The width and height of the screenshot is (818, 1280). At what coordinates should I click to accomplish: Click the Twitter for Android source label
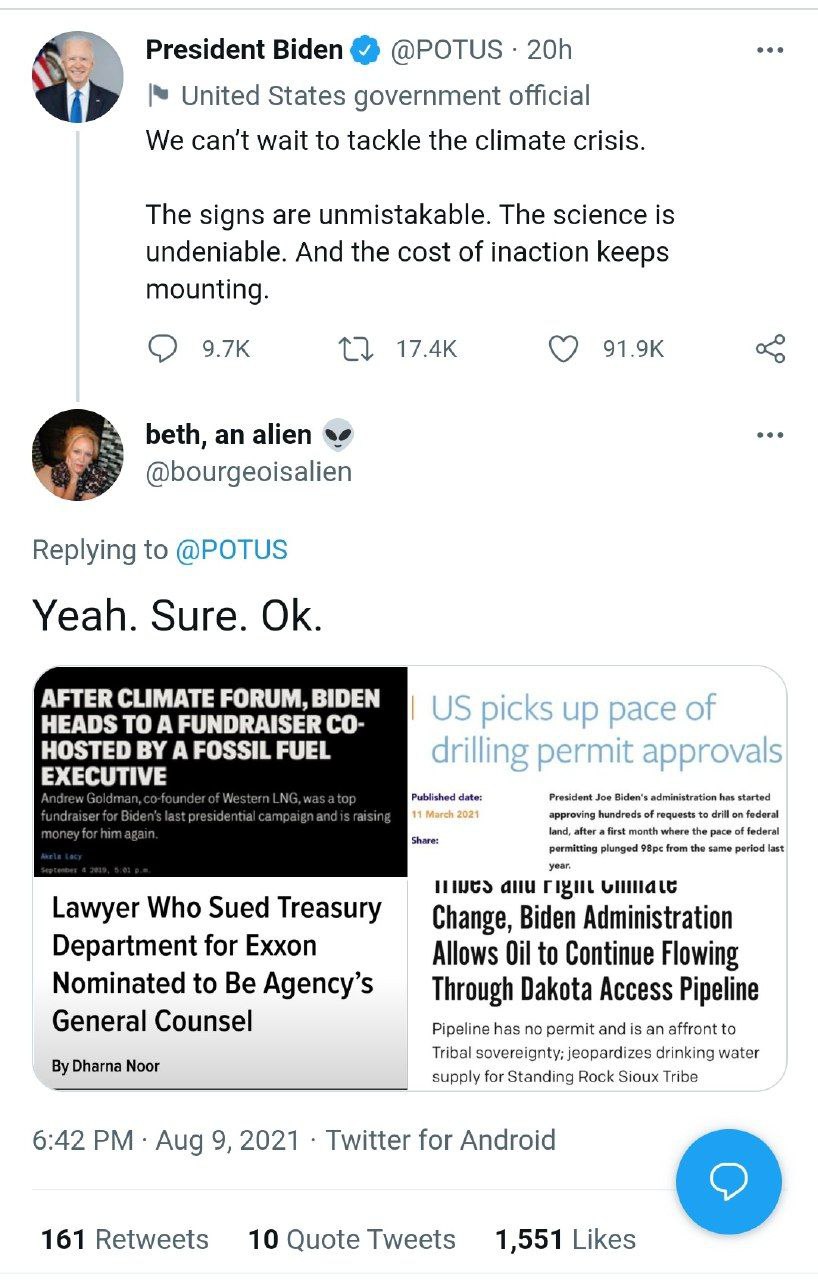coord(440,1140)
